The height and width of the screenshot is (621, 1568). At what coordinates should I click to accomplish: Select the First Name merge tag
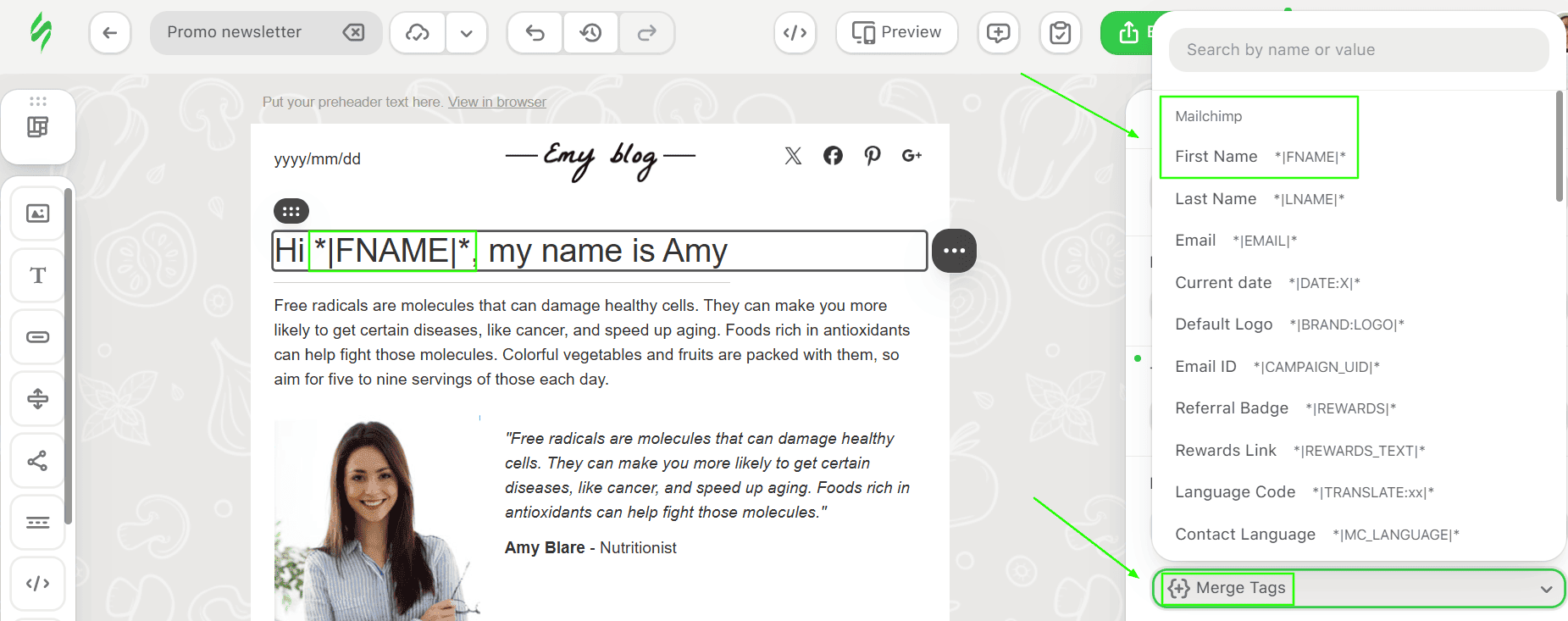1260,157
